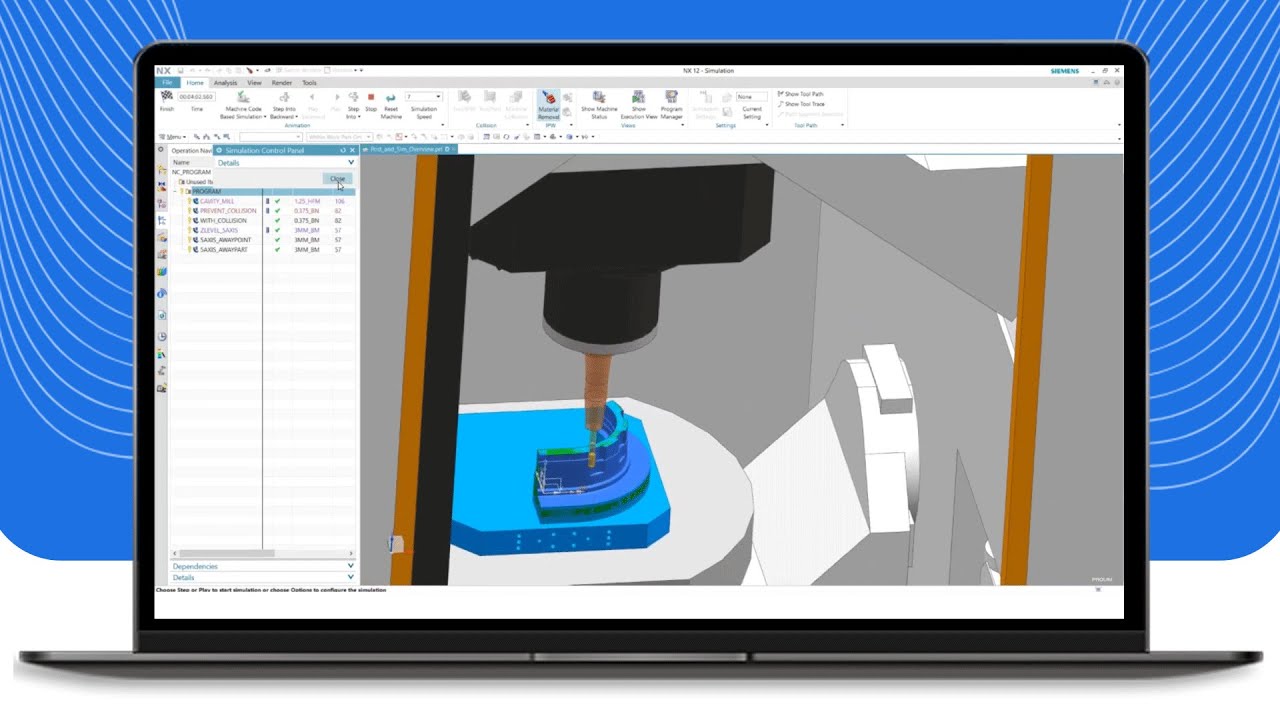Click the History clock sidebar icon
Screen dimensions: 1280x720
coord(162,337)
